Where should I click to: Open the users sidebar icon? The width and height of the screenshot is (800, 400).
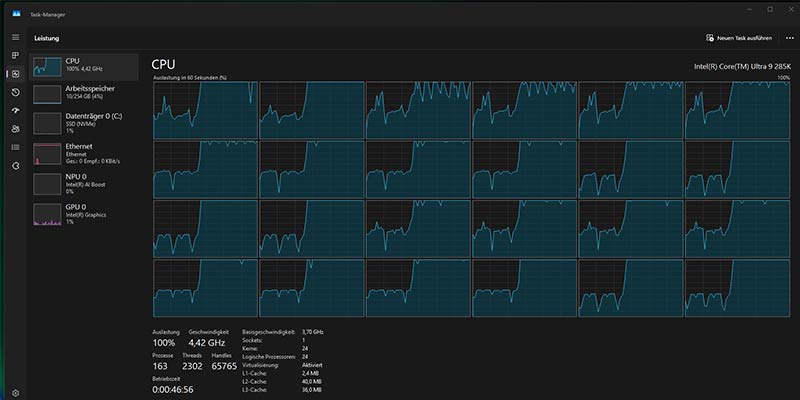tap(15, 129)
